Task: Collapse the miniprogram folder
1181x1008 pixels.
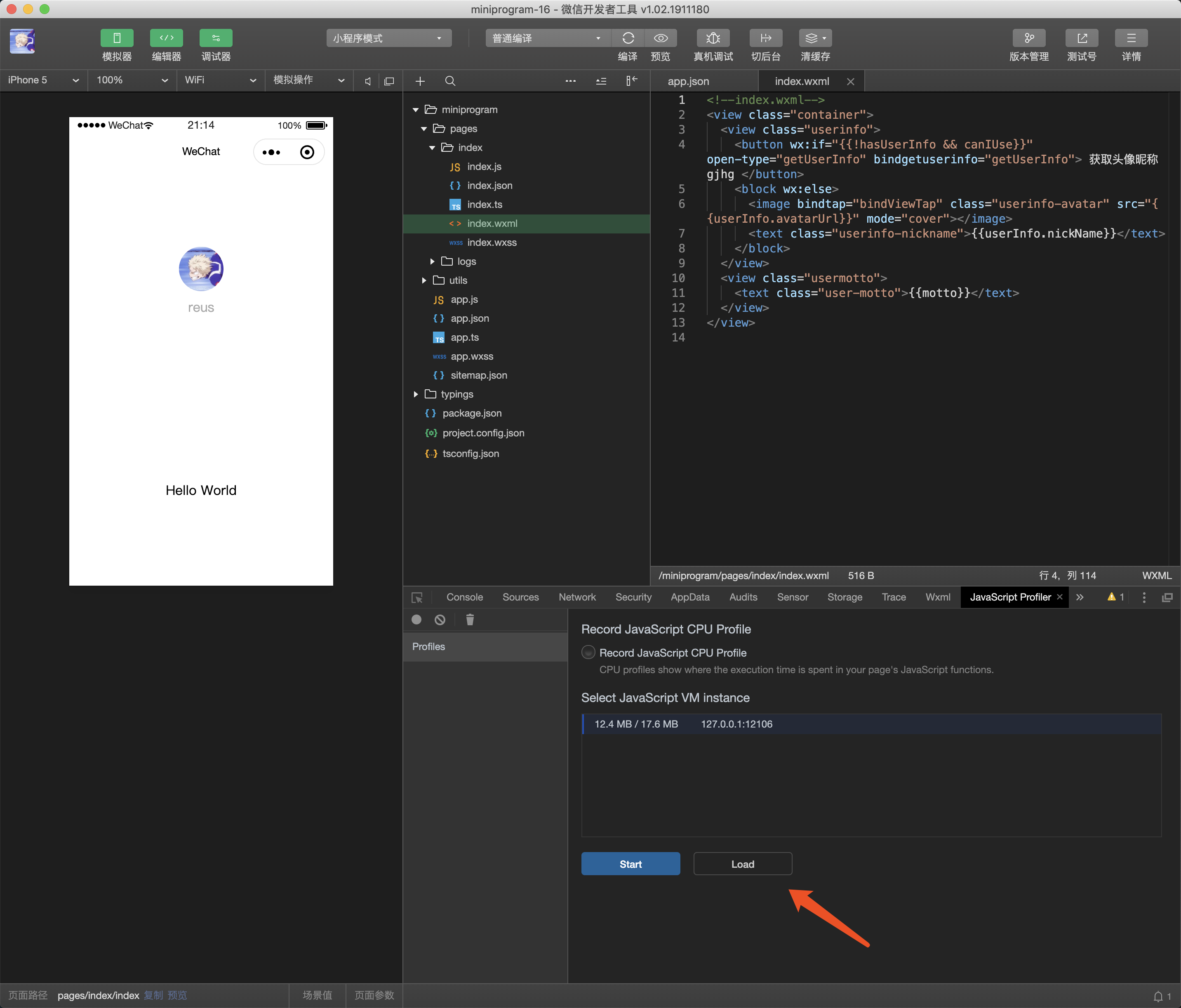Action: (x=416, y=109)
